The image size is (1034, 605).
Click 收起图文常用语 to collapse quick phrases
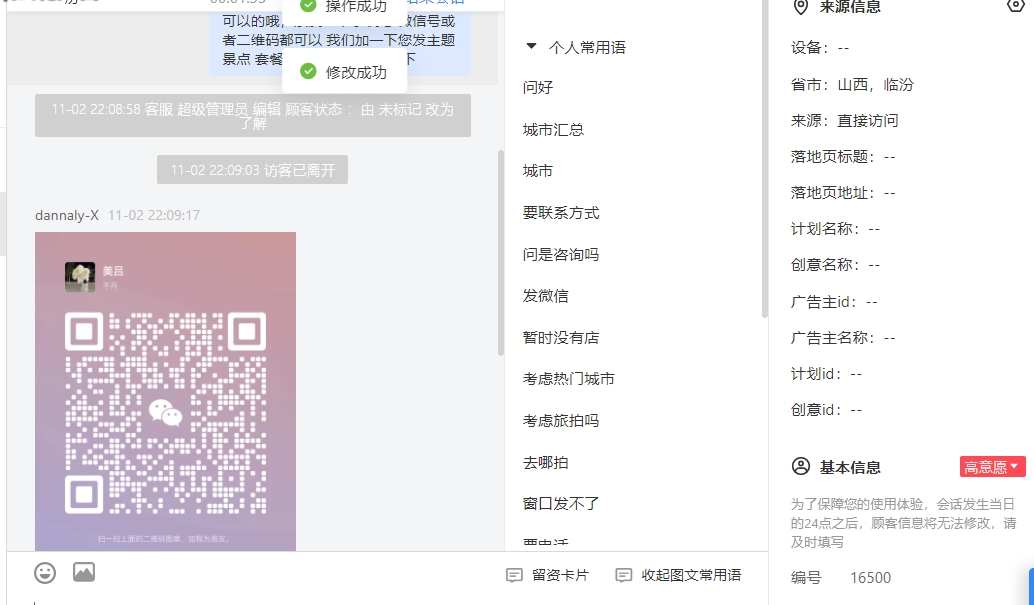pos(678,575)
